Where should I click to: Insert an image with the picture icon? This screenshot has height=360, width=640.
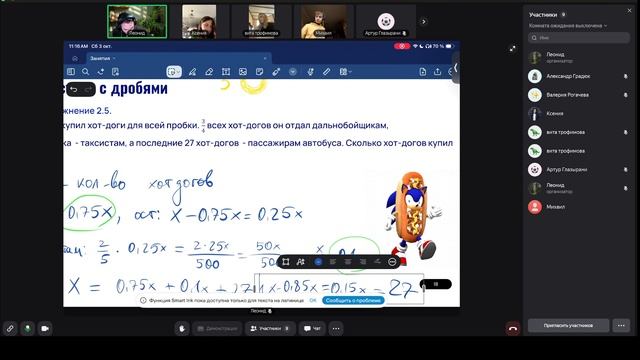(243, 72)
